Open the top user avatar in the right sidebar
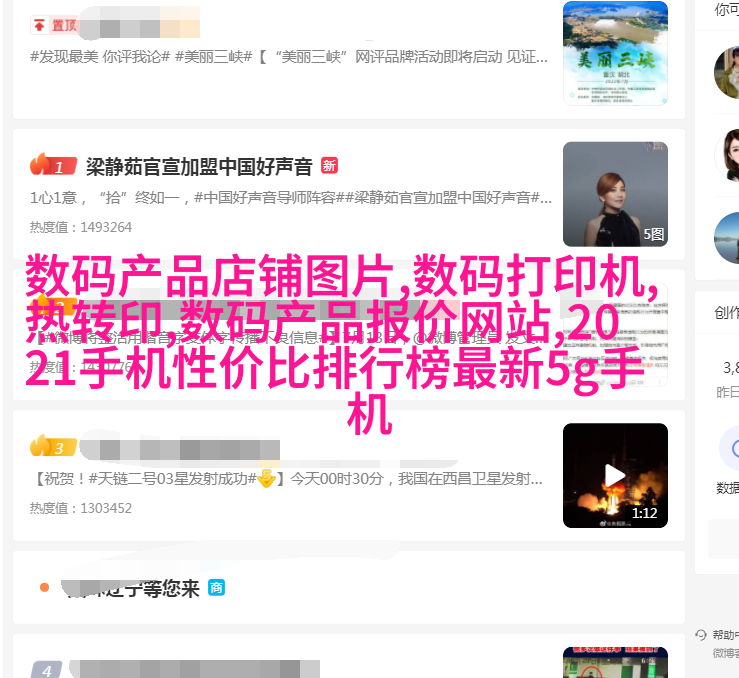This screenshot has width=739, height=678. coord(727,73)
